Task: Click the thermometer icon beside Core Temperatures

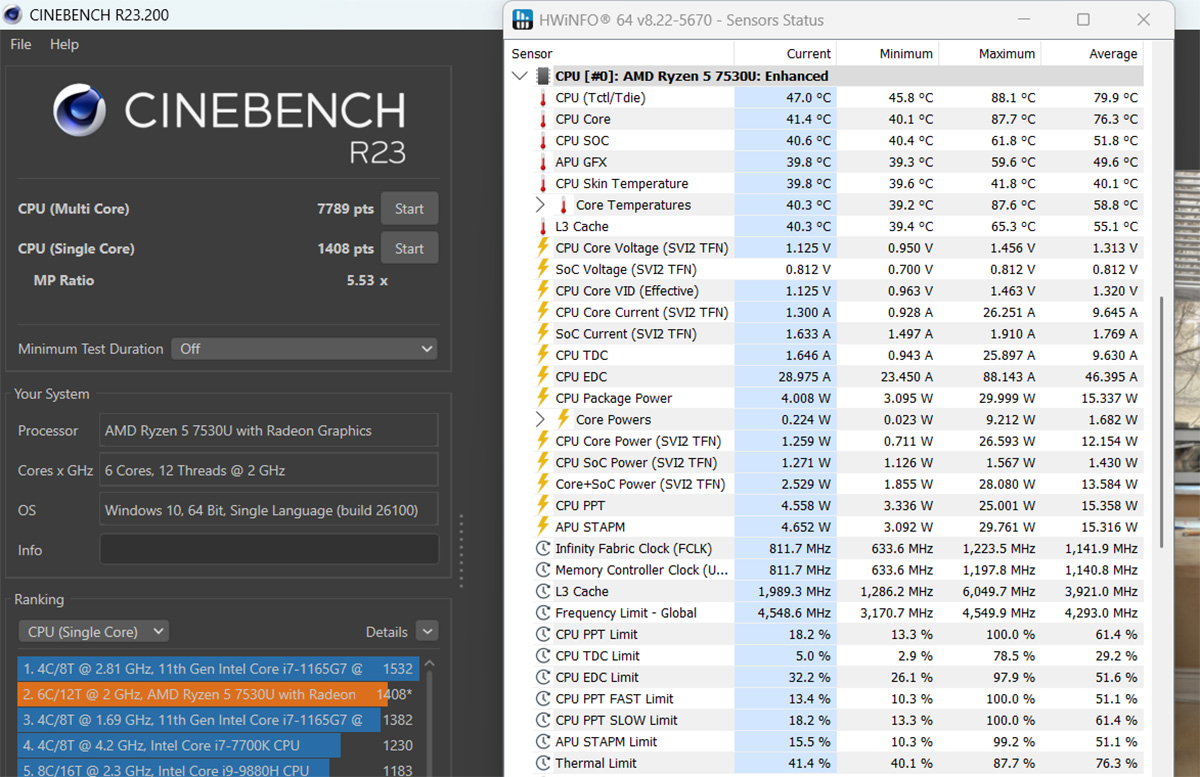Action: click(x=563, y=205)
